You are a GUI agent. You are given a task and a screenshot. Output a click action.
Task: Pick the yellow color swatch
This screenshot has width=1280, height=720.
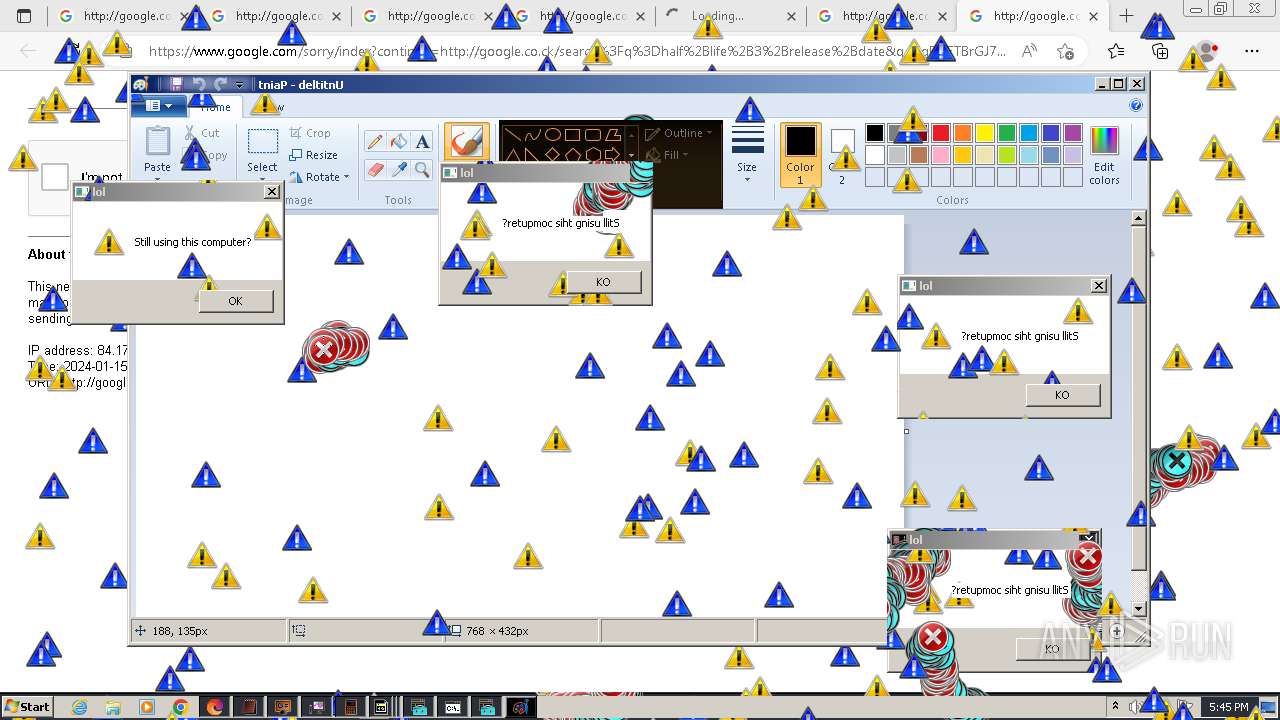coord(985,133)
